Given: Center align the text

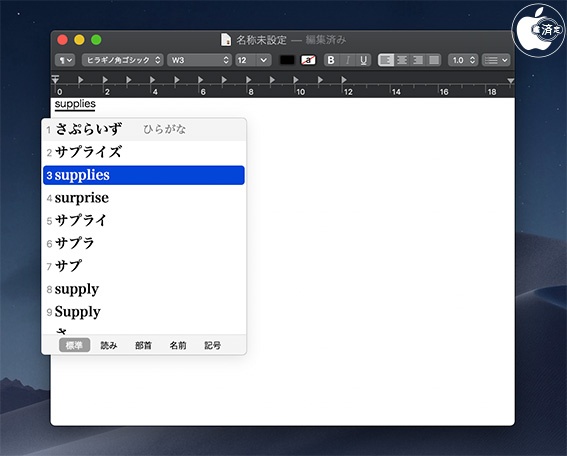Looking at the screenshot, I should point(402,60).
